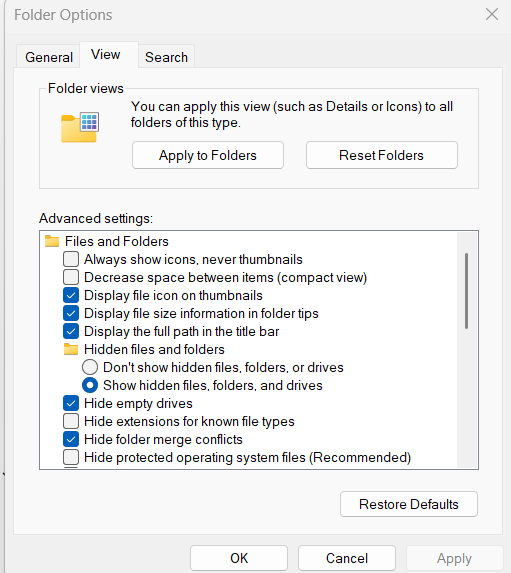Click the Cancel button
511x573 pixels.
pos(347,558)
